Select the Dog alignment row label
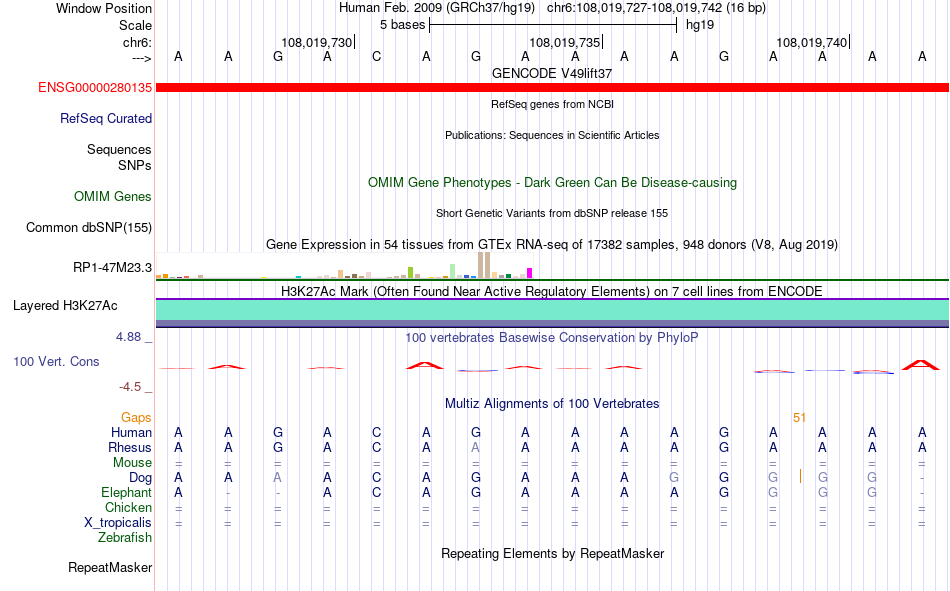This screenshot has width=950, height=591. [140, 478]
